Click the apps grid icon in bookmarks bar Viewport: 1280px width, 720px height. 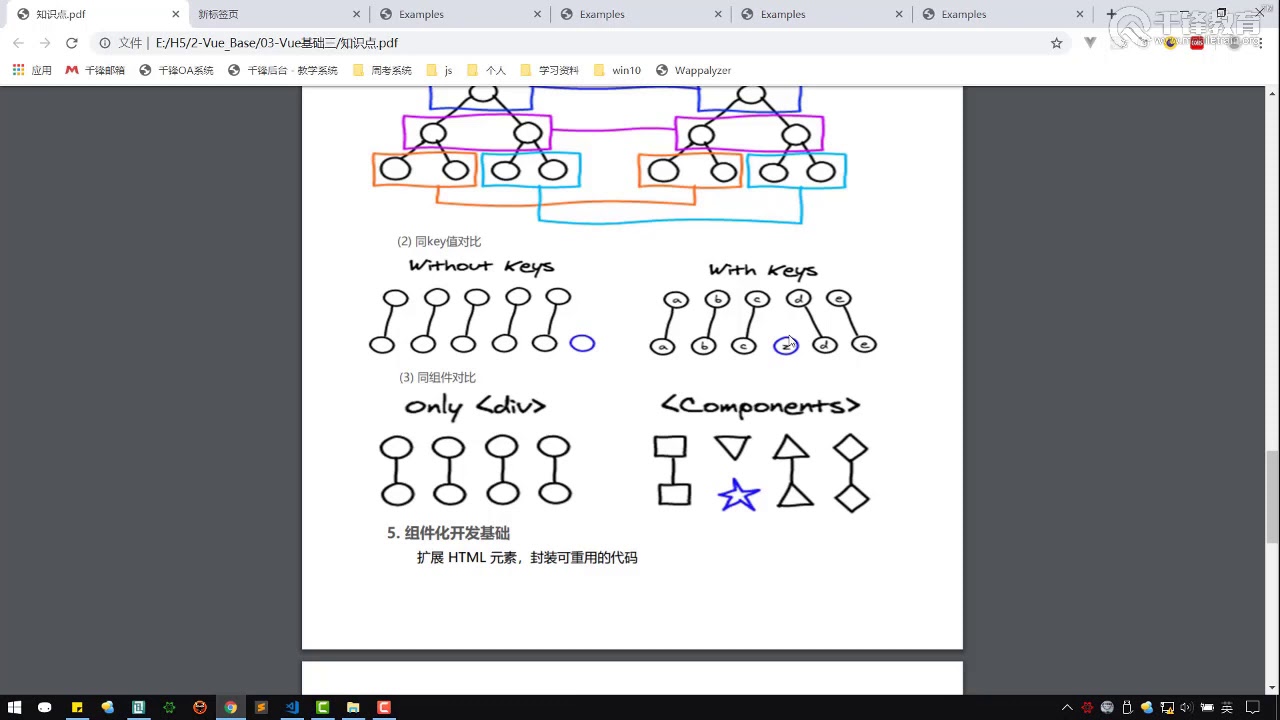(18, 70)
